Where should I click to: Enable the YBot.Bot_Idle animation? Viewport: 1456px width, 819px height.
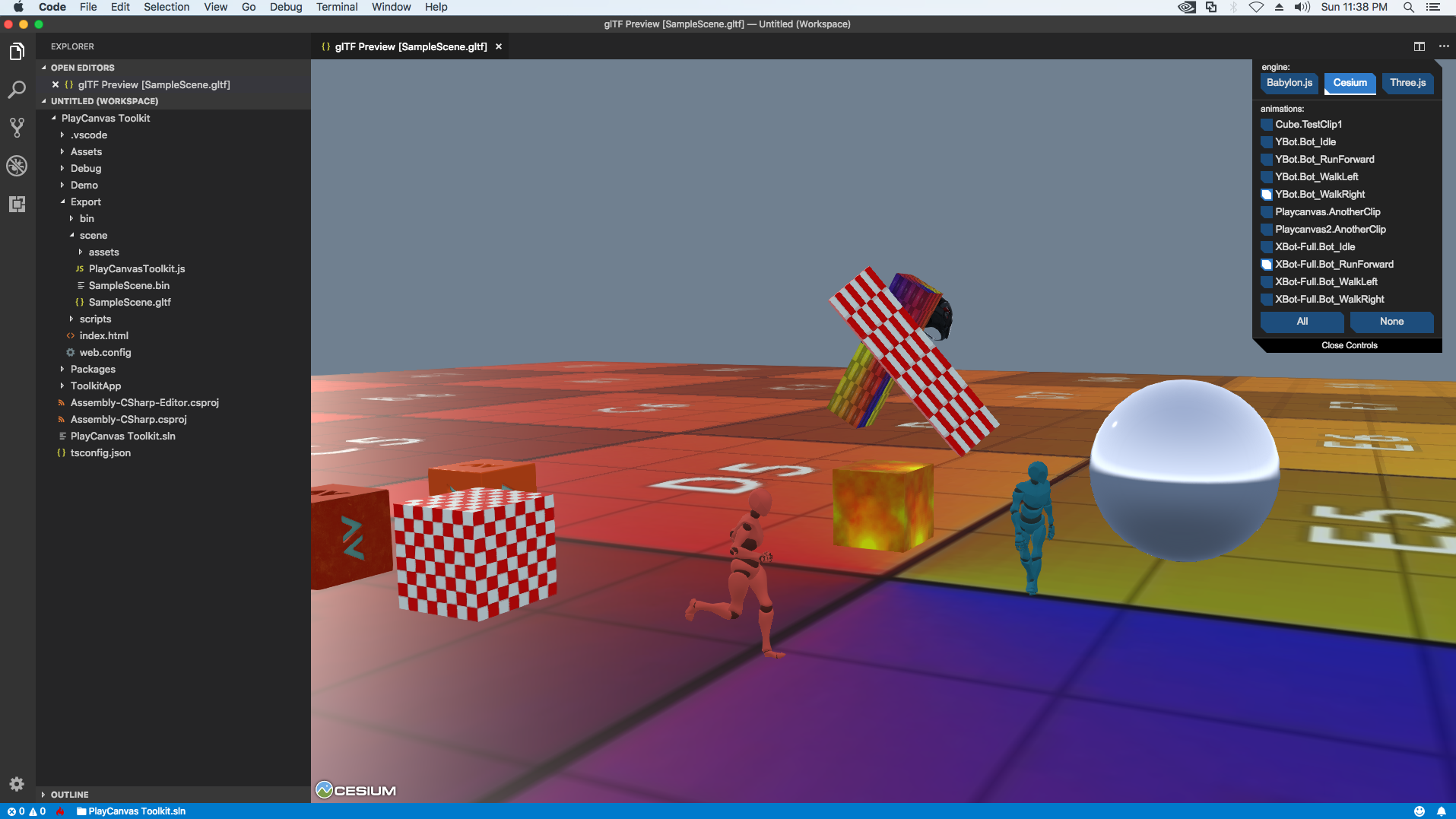pyautogui.click(x=1267, y=142)
